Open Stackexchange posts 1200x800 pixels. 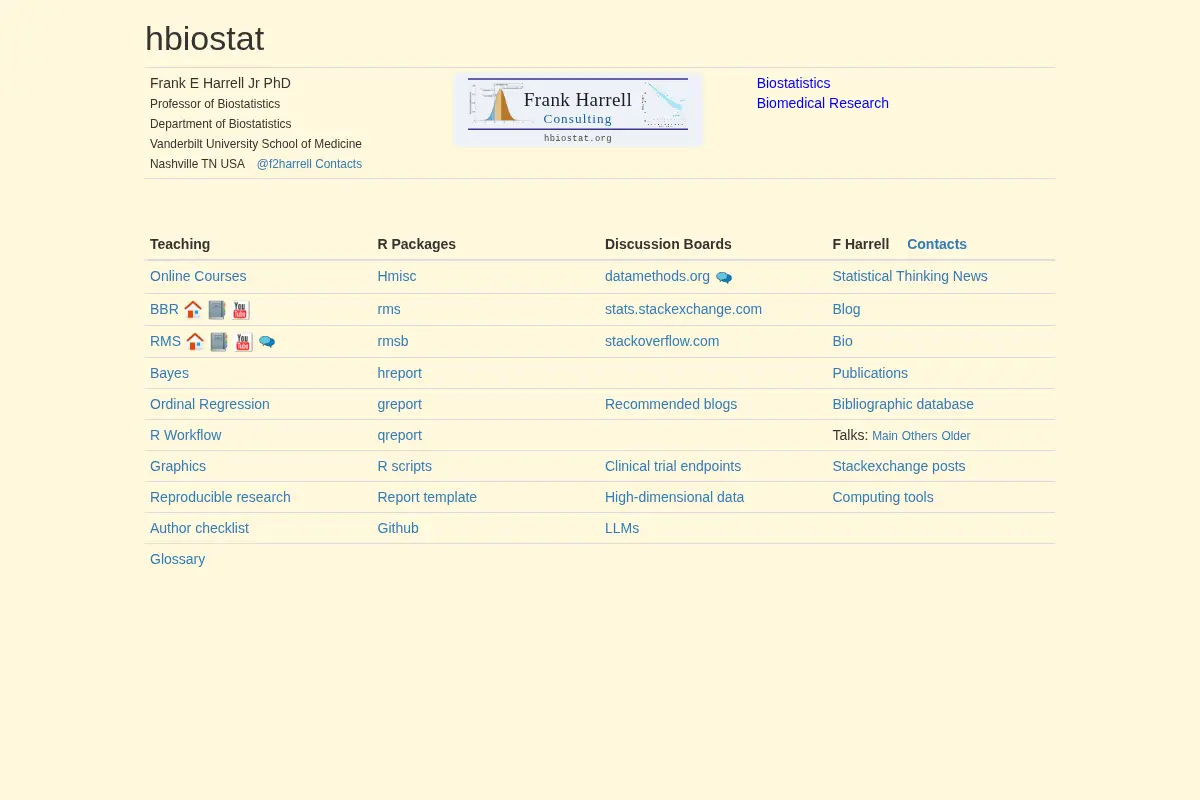899,466
